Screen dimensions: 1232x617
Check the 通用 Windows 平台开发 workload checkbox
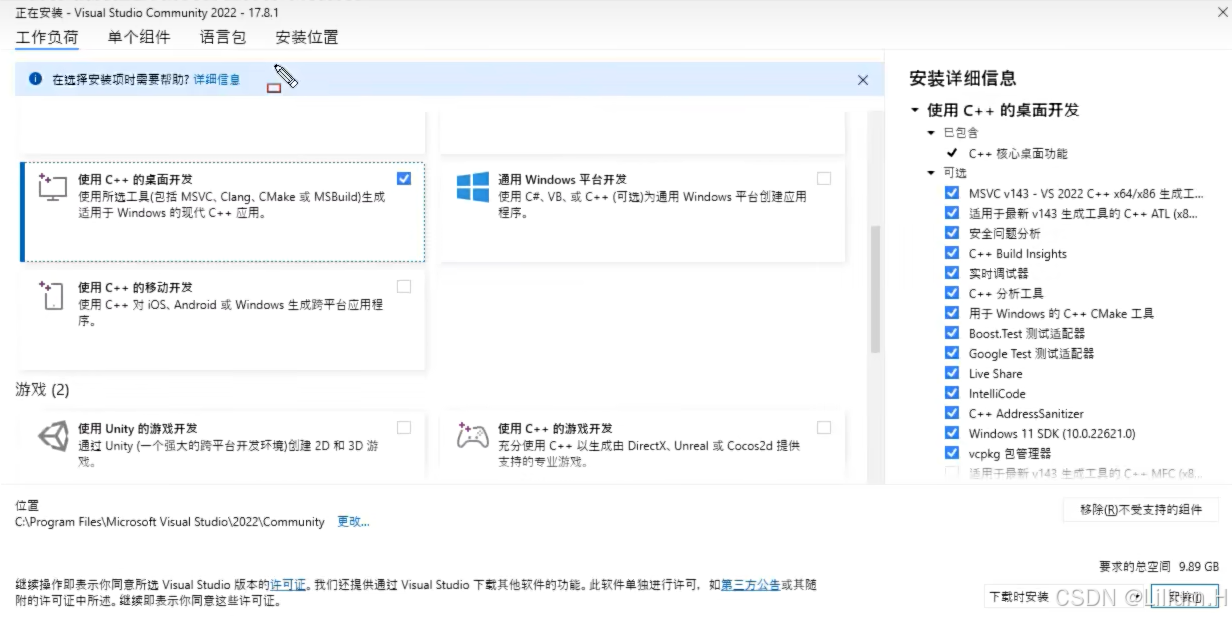tap(824, 178)
